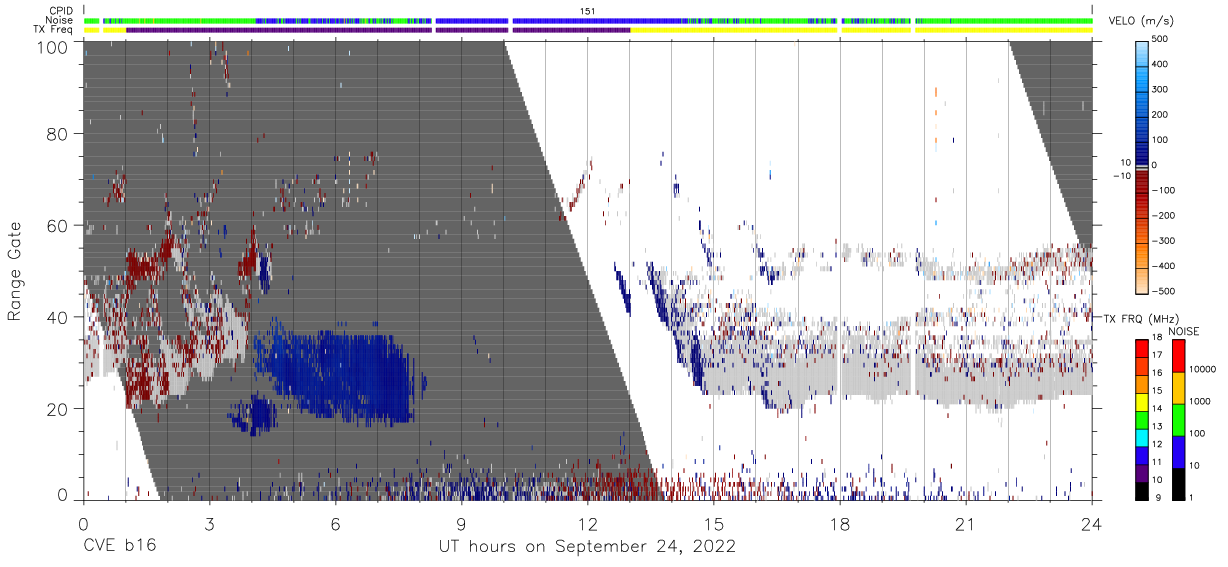Click the 21 tick on UT hours axis
The height and width of the screenshot is (567, 1228).
(x=966, y=523)
